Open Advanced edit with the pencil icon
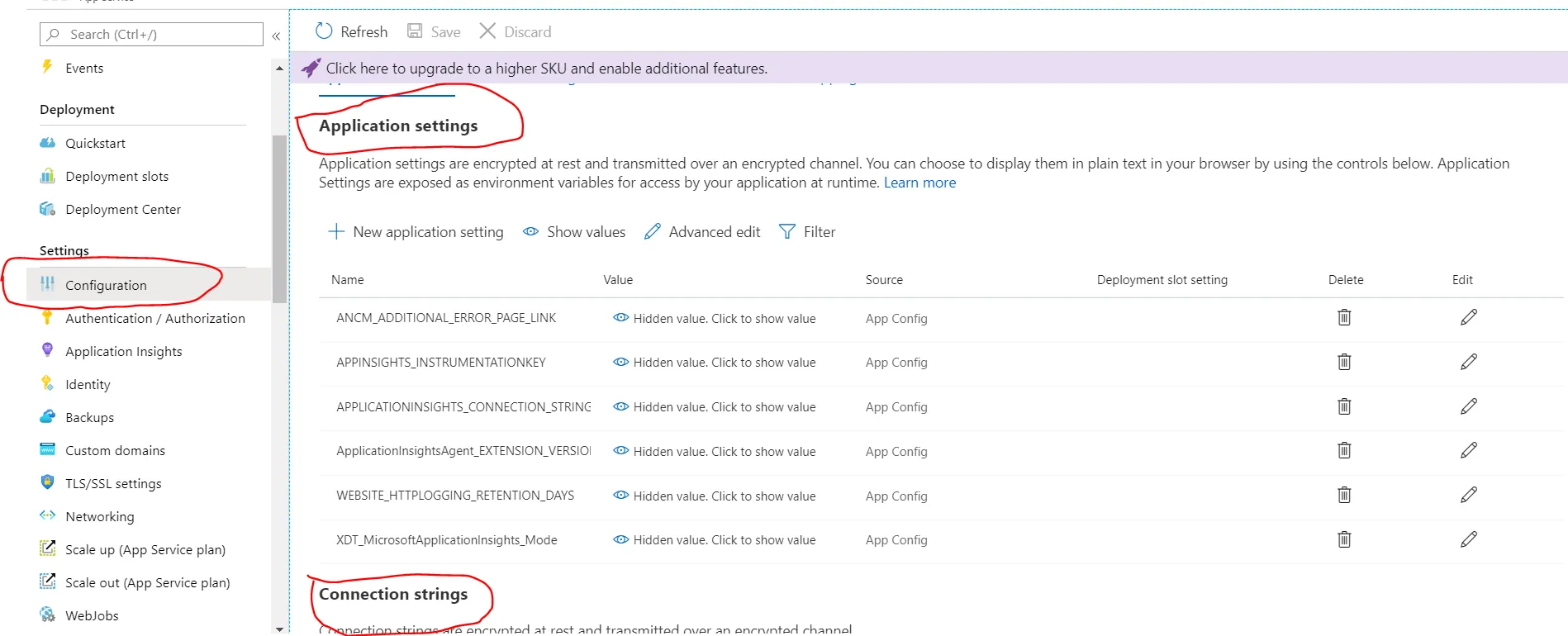Image resolution: width=1568 pixels, height=636 pixels. [x=653, y=232]
